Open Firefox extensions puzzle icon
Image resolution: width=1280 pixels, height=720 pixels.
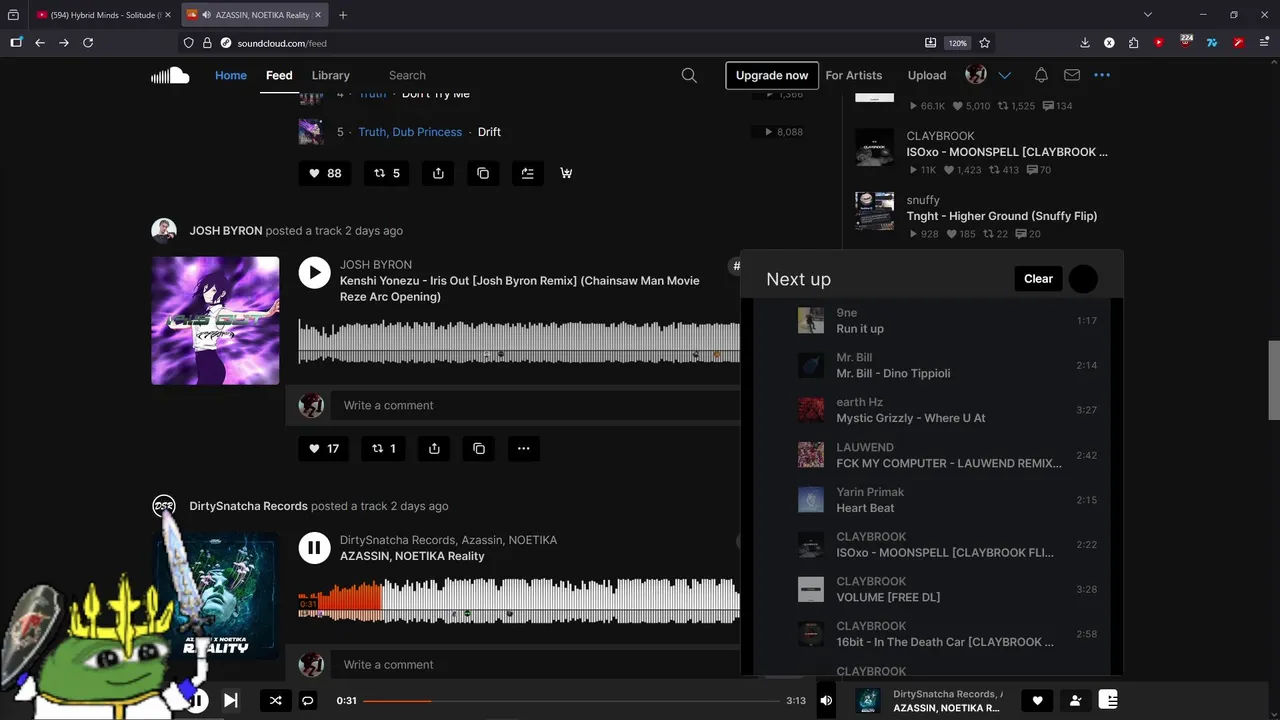click(1133, 43)
